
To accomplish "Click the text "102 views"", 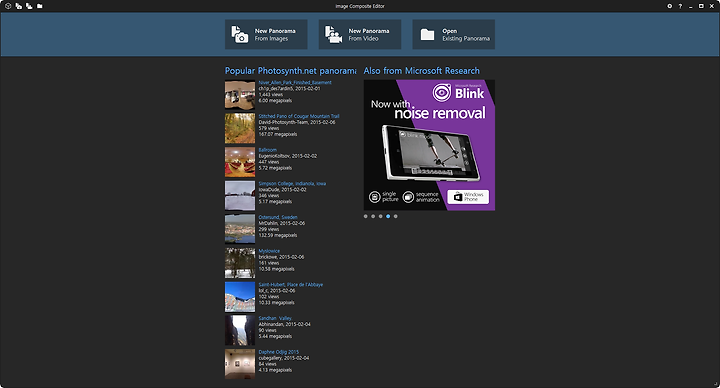I will coord(269,297).
